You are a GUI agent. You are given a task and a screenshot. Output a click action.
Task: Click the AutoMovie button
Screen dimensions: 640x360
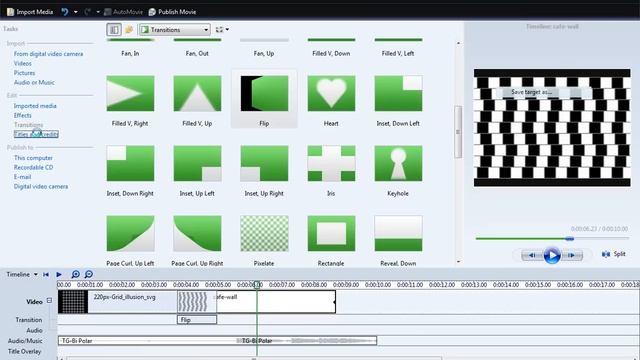123,12
